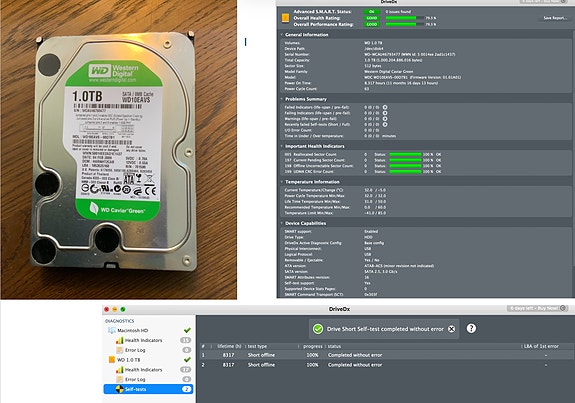Collapse the Device Capabilities section
This screenshot has height=403, width=575.
coord(282,223)
